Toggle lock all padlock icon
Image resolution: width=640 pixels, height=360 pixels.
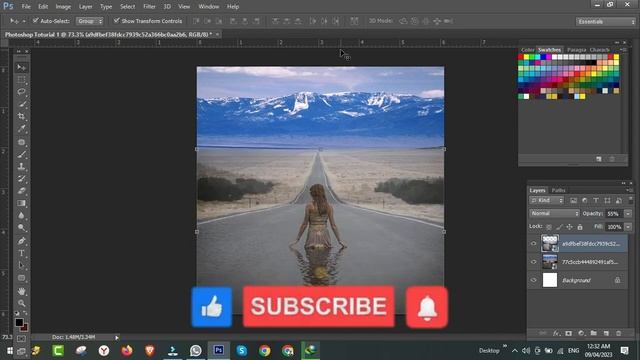click(580, 227)
